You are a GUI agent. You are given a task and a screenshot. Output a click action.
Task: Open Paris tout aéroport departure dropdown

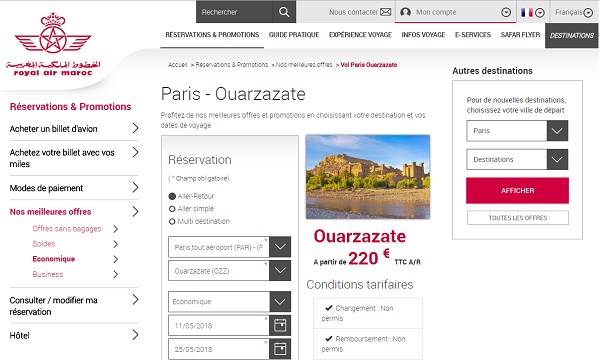[x=280, y=247]
